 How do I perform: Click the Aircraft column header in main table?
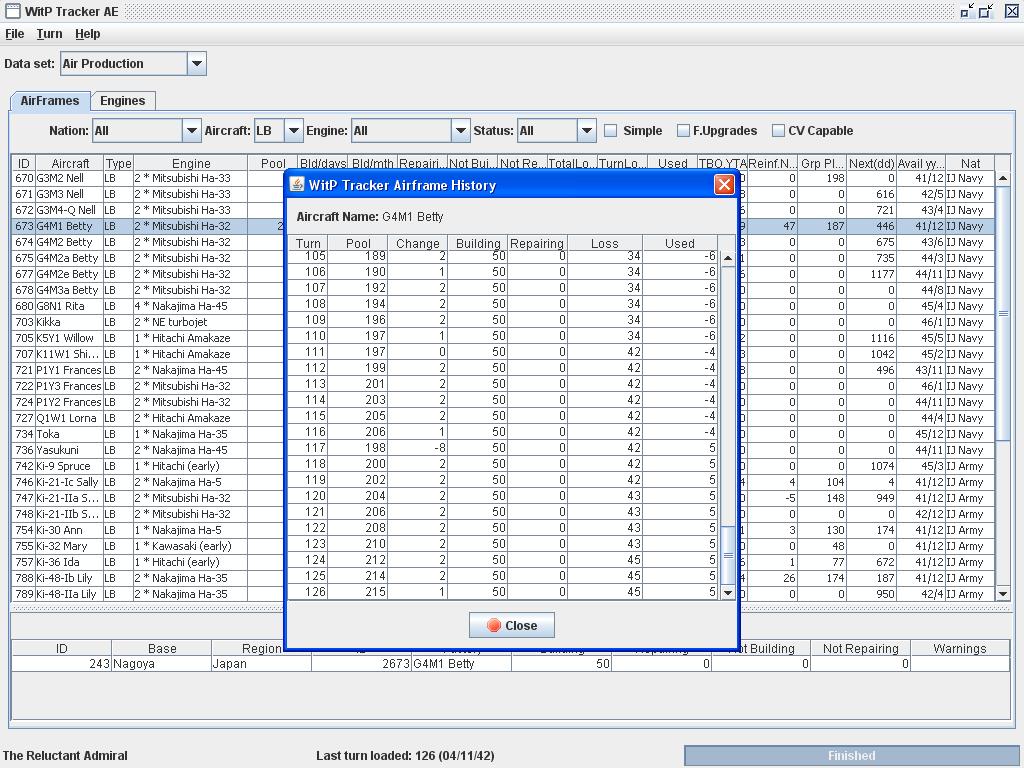coord(70,163)
